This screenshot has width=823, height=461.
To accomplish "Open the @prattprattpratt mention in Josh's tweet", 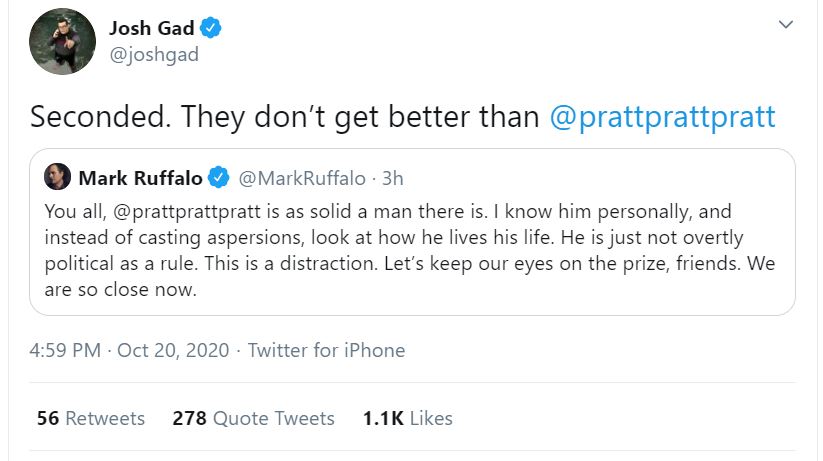I will (663, 116).
